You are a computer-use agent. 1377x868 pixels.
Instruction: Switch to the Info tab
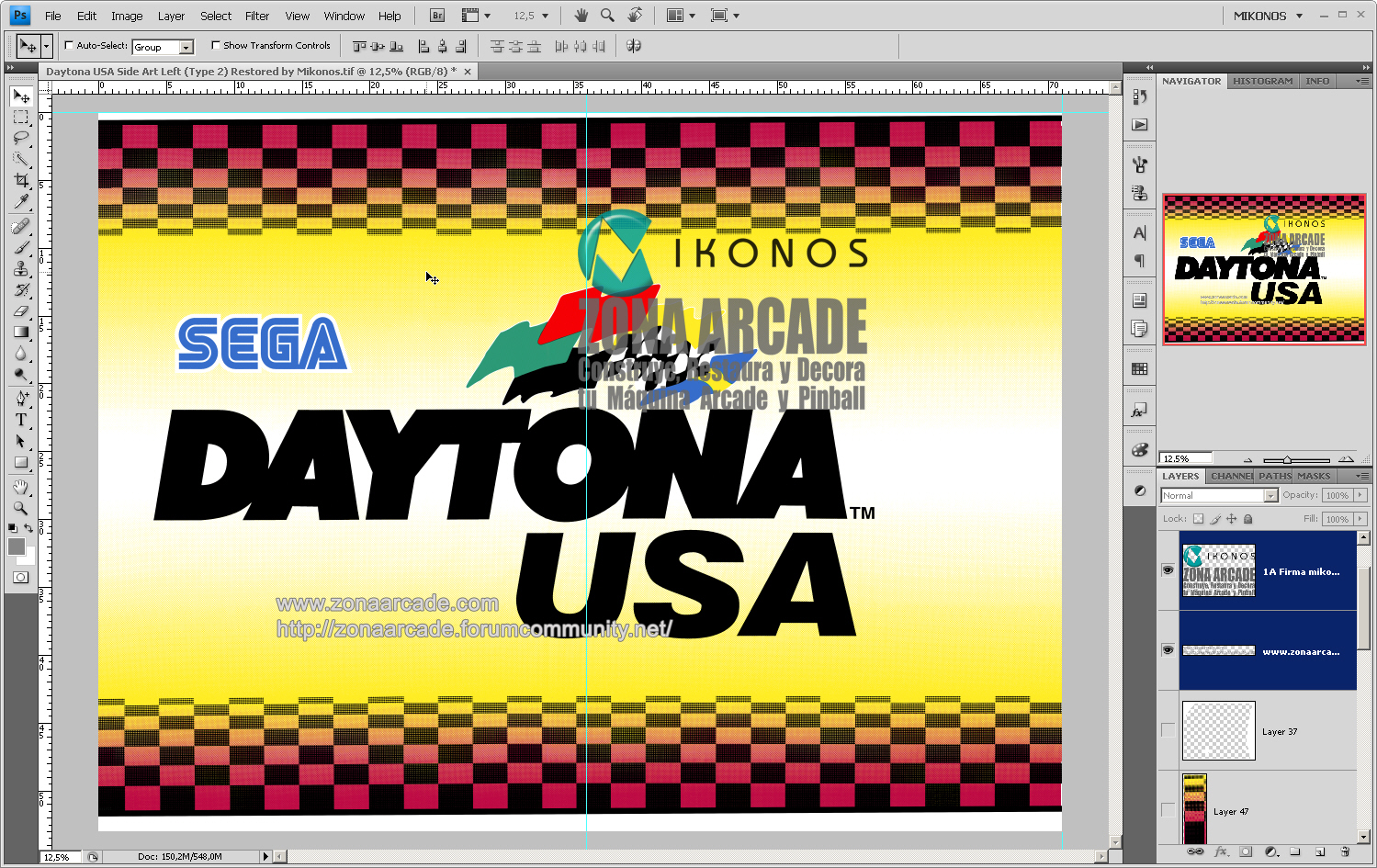pos(1317,81)
